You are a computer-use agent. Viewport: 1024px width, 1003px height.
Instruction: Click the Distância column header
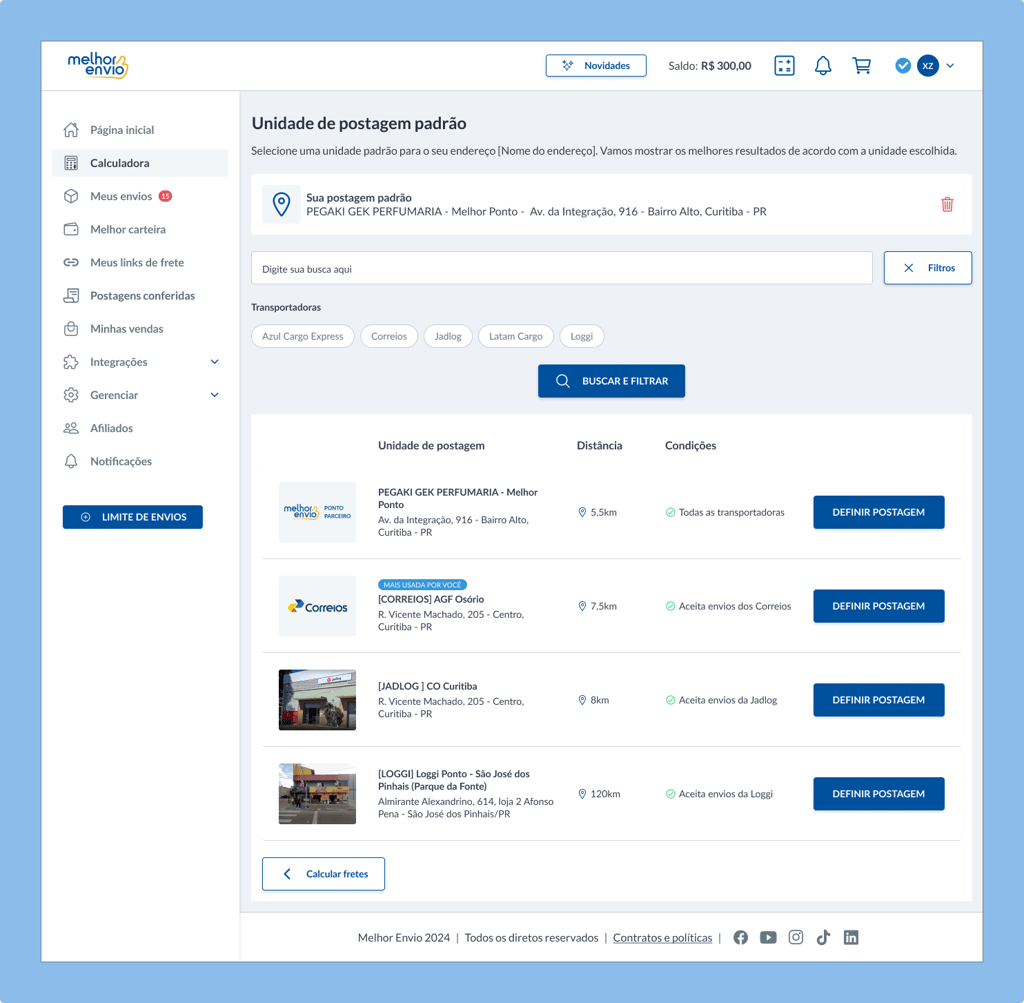pyautogui.click(x=600, y=445)
